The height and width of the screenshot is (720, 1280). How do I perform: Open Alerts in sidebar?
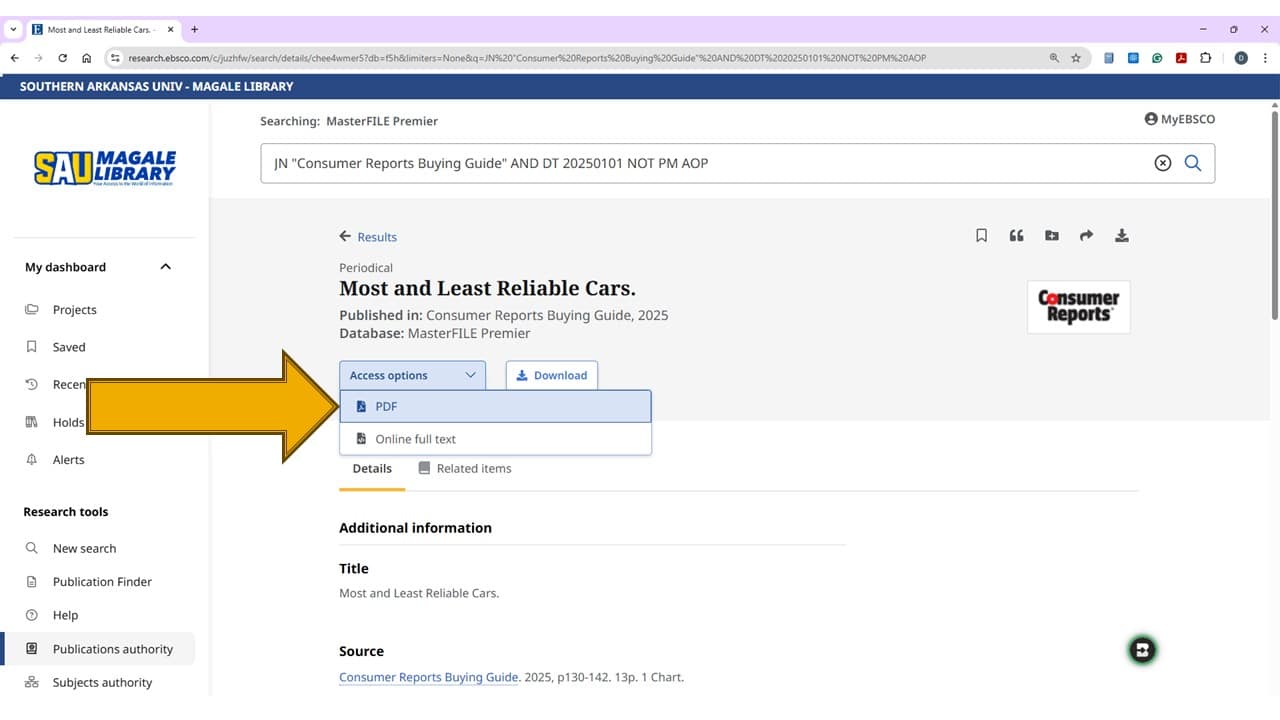coord(68,460)
